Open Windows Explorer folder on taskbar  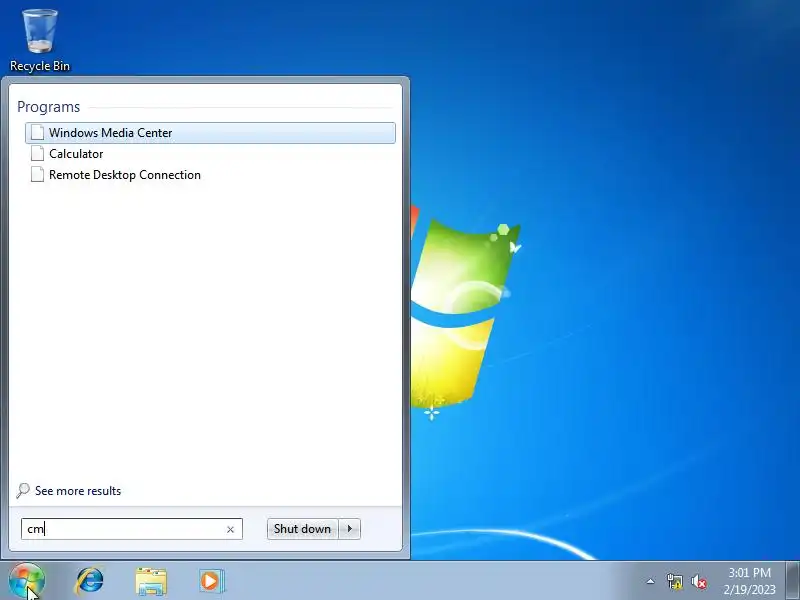pyautogui.click(x=151, y=582)
